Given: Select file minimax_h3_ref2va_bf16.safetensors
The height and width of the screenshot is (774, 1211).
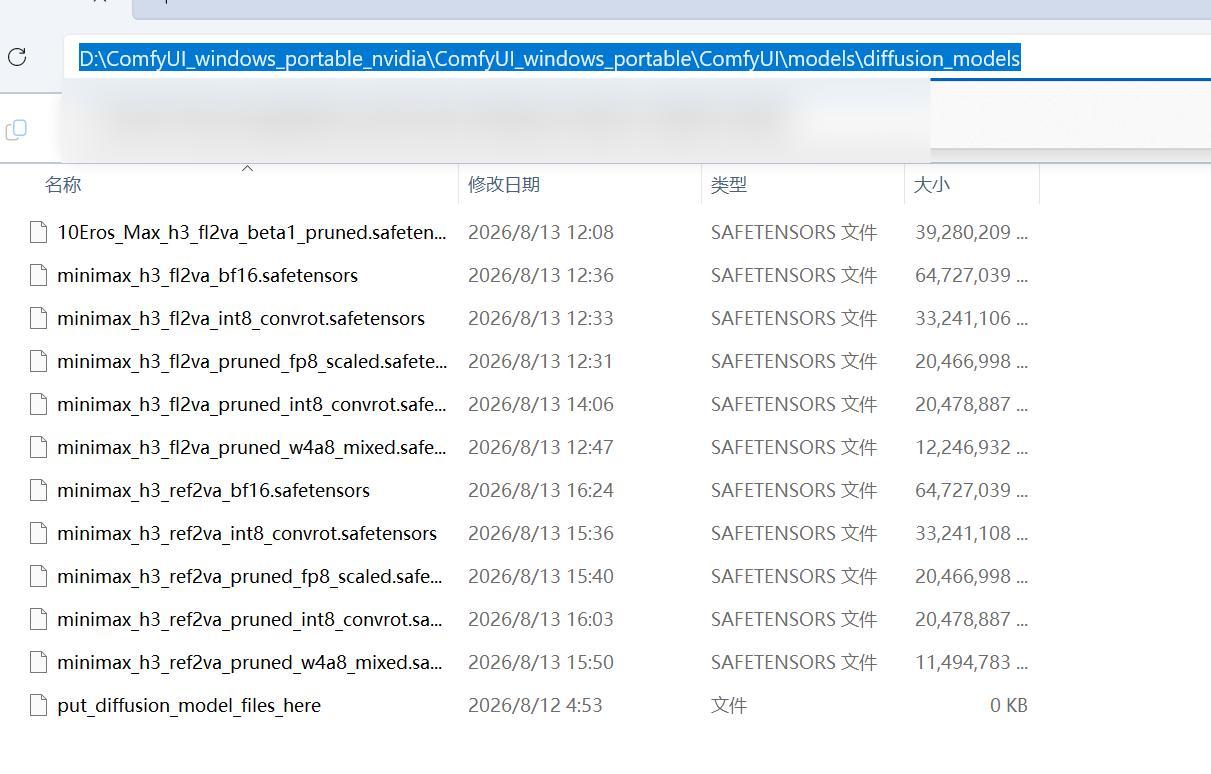Looking at the screenshot, I should pos(213,490).
